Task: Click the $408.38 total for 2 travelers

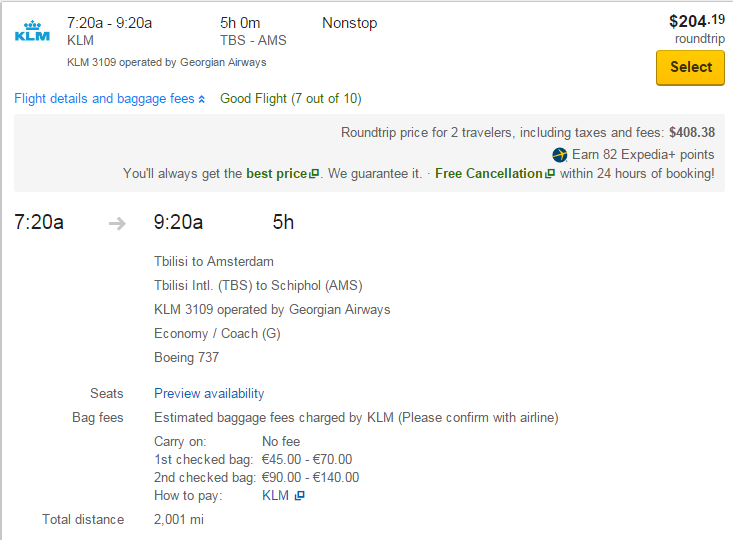Action: tap(692, 133)
